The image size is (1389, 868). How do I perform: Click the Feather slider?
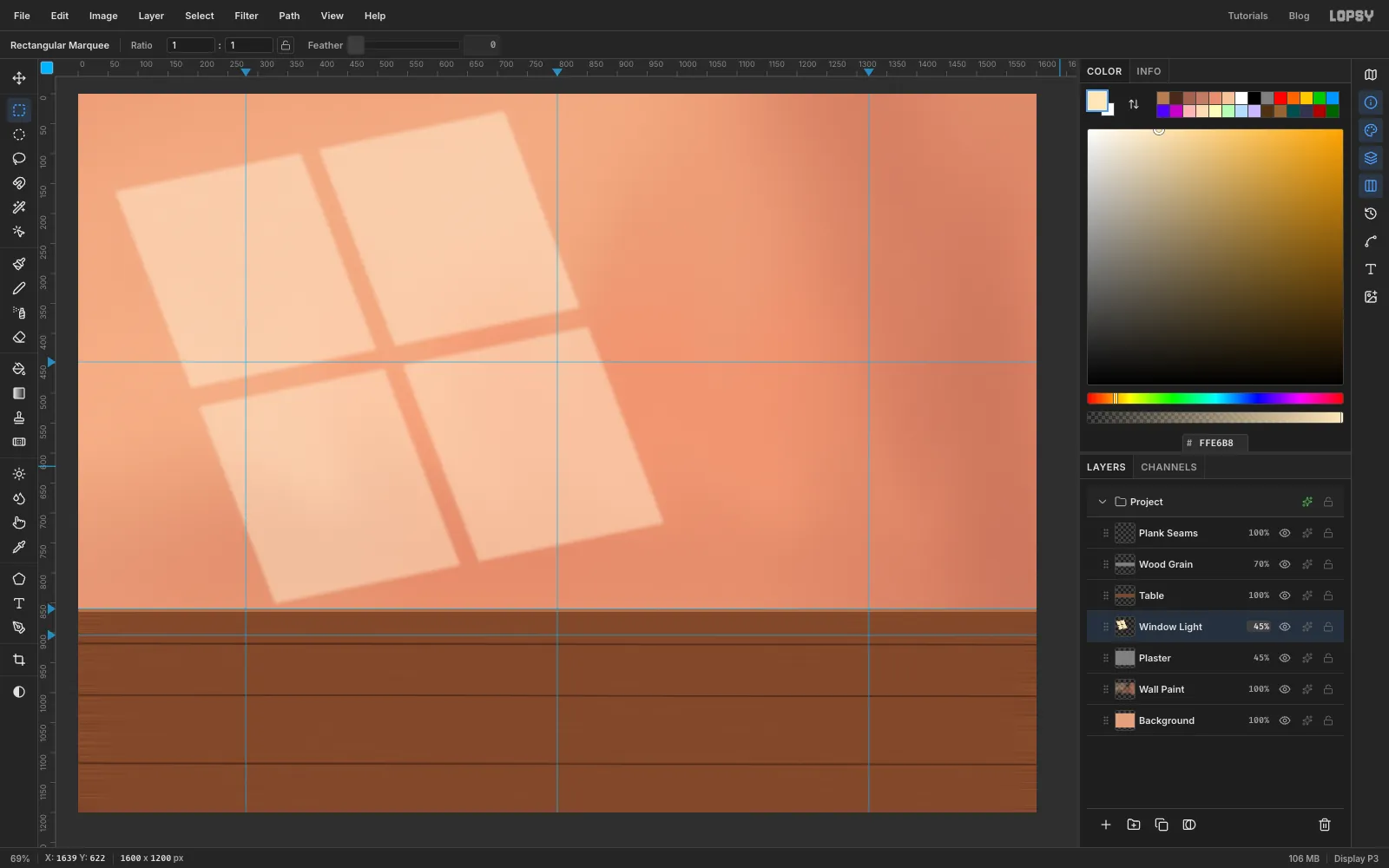[x=404, y=45]
